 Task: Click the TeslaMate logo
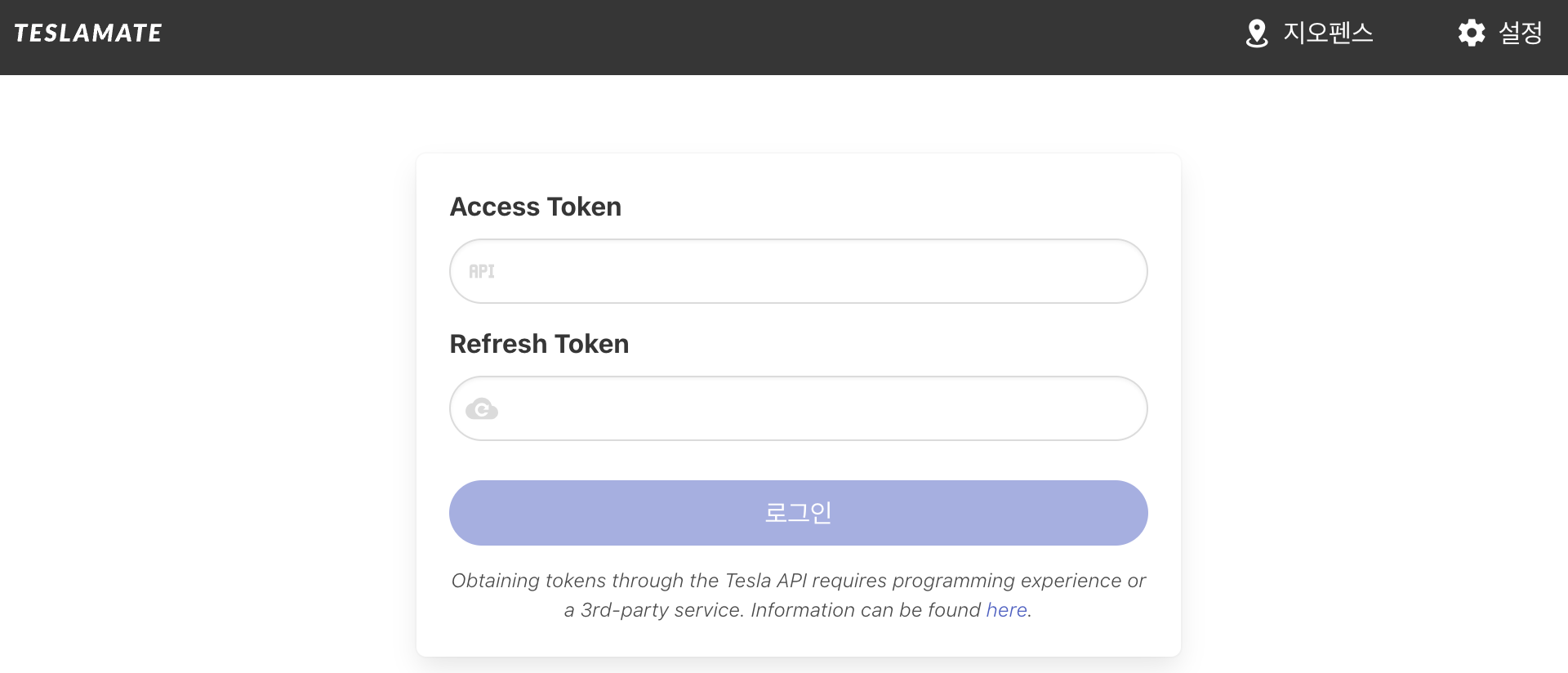click(88, 33)
